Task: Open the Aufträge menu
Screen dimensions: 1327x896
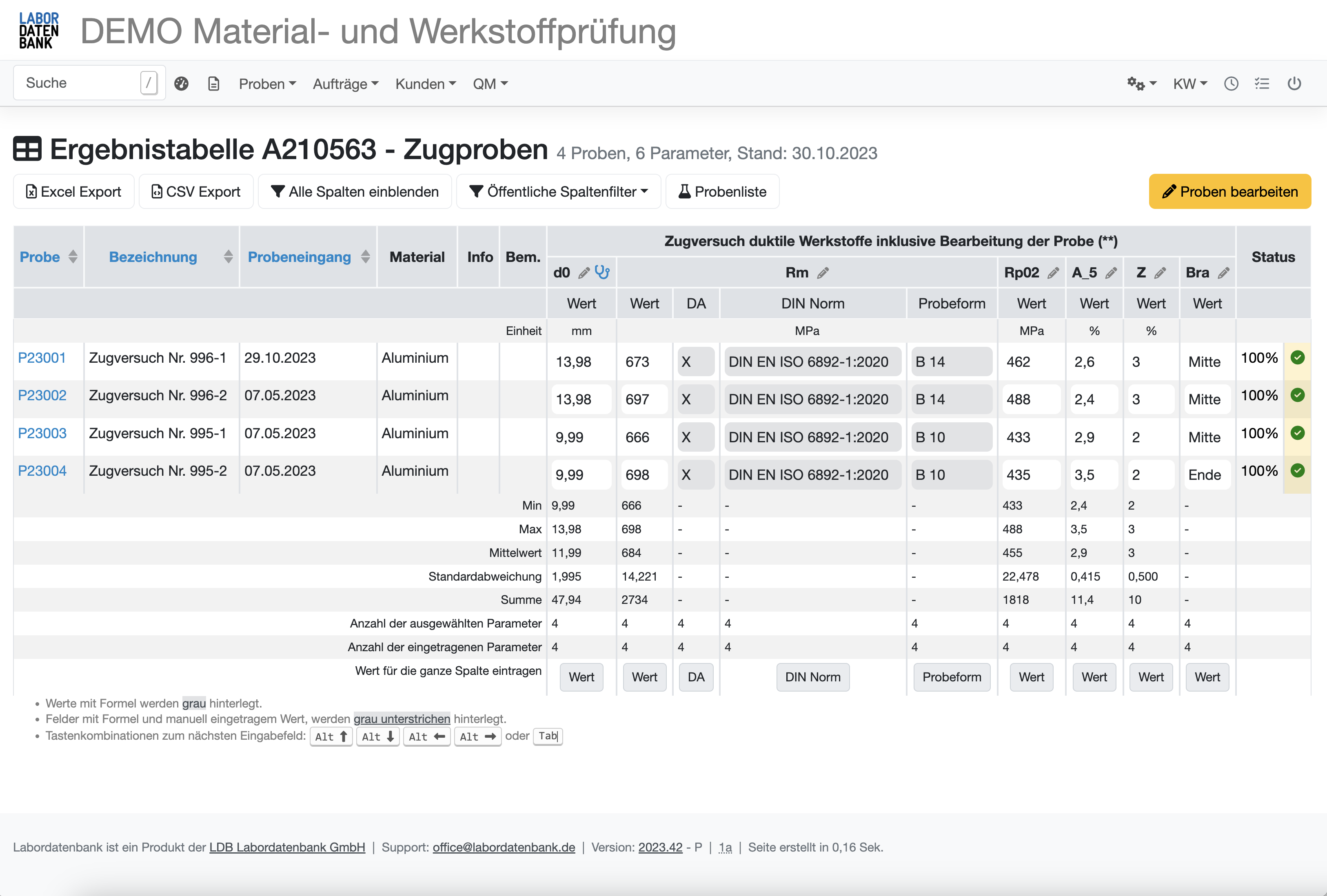Action: tap(345, 83)
